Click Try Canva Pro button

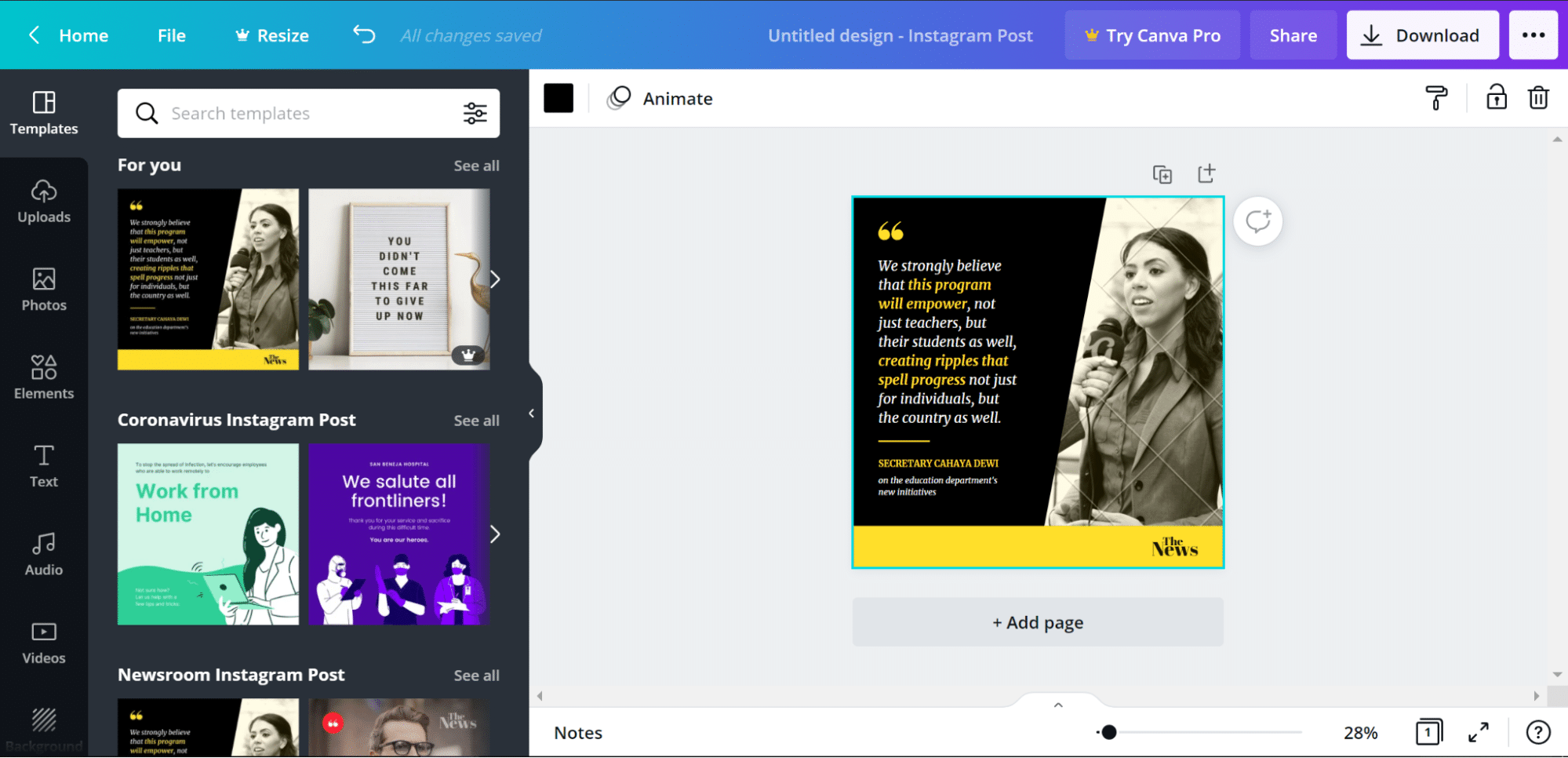point(1152,35)
